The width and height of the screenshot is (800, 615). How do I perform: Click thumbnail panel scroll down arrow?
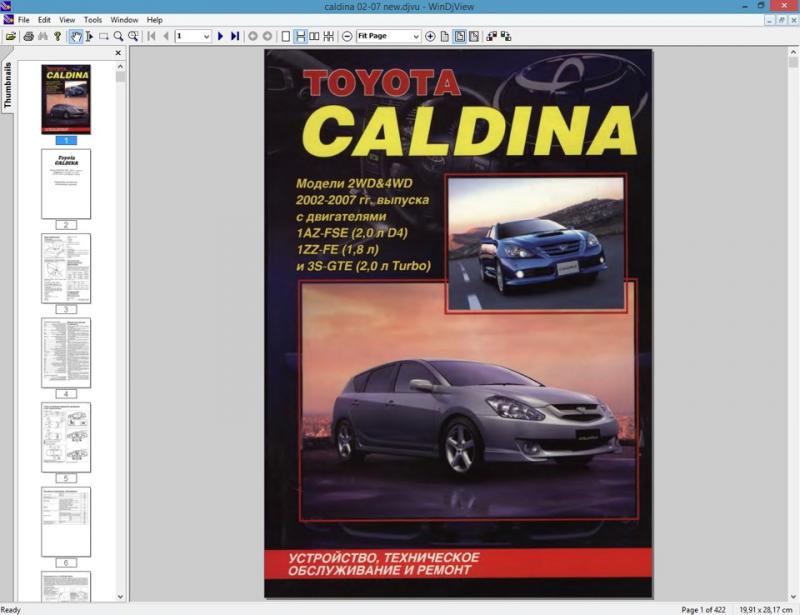point(120,596)
